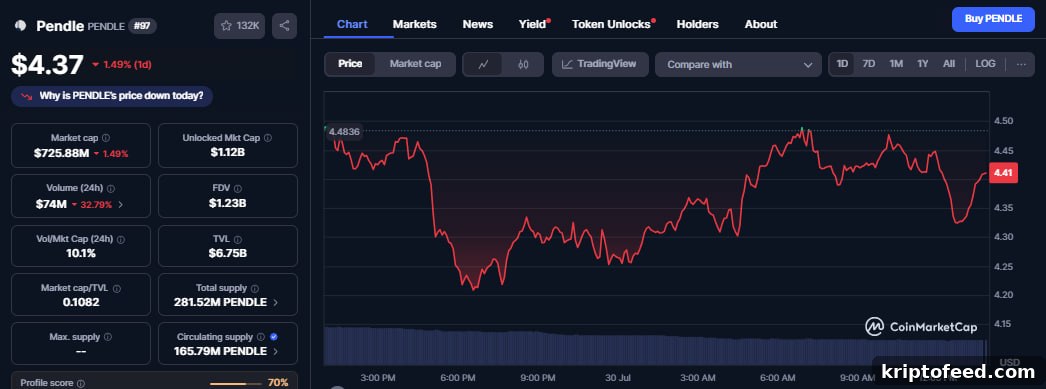Image resolution: width=1046 pixels, height=389 pixels.
Task: Click Market cap info icon
Action: (106, 138)
